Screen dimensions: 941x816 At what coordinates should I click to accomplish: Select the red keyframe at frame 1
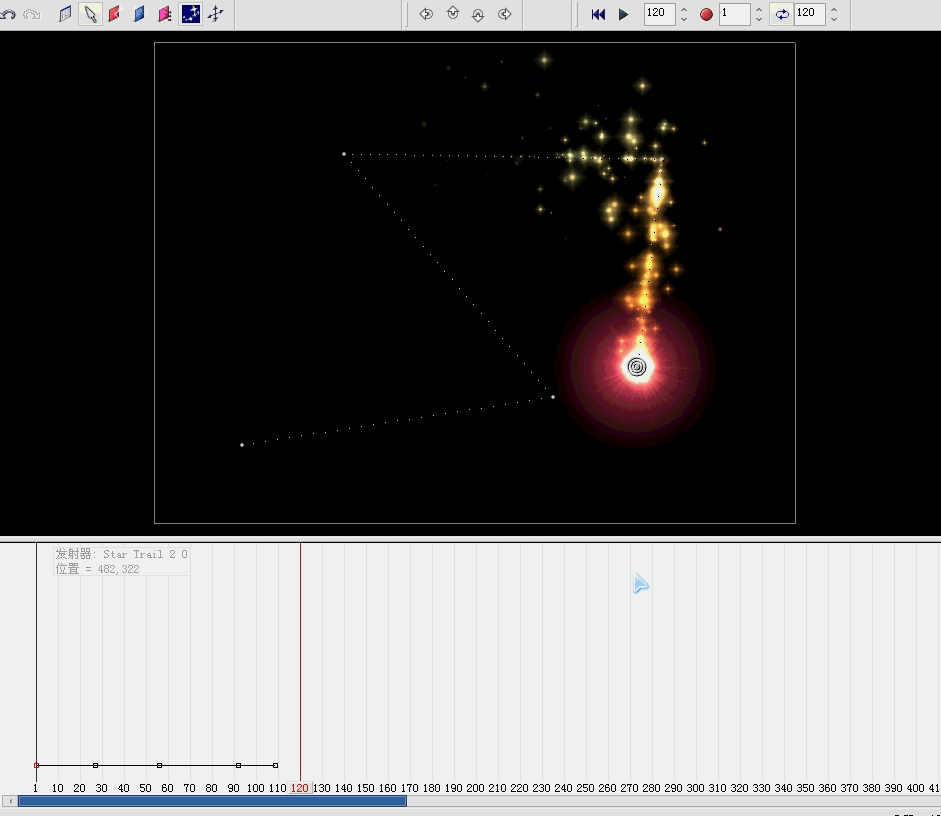[37, 765]
